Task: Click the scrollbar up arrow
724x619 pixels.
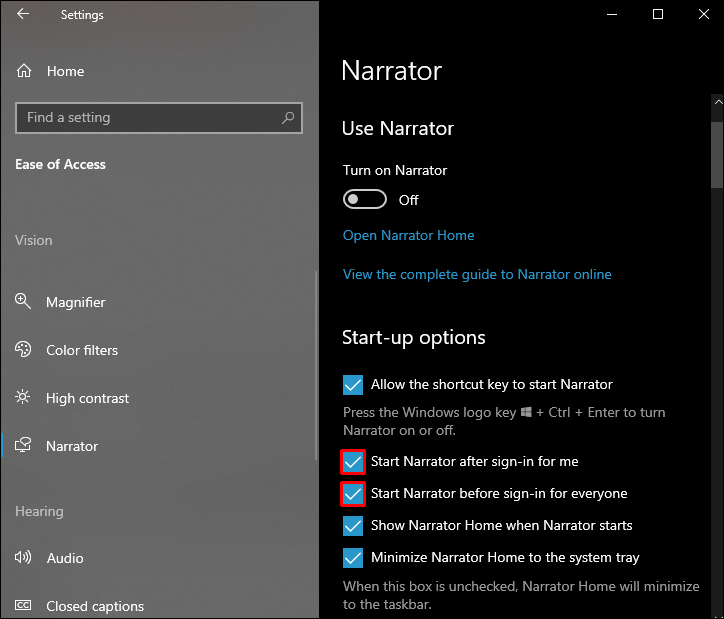Action: [x=718, y=102]
